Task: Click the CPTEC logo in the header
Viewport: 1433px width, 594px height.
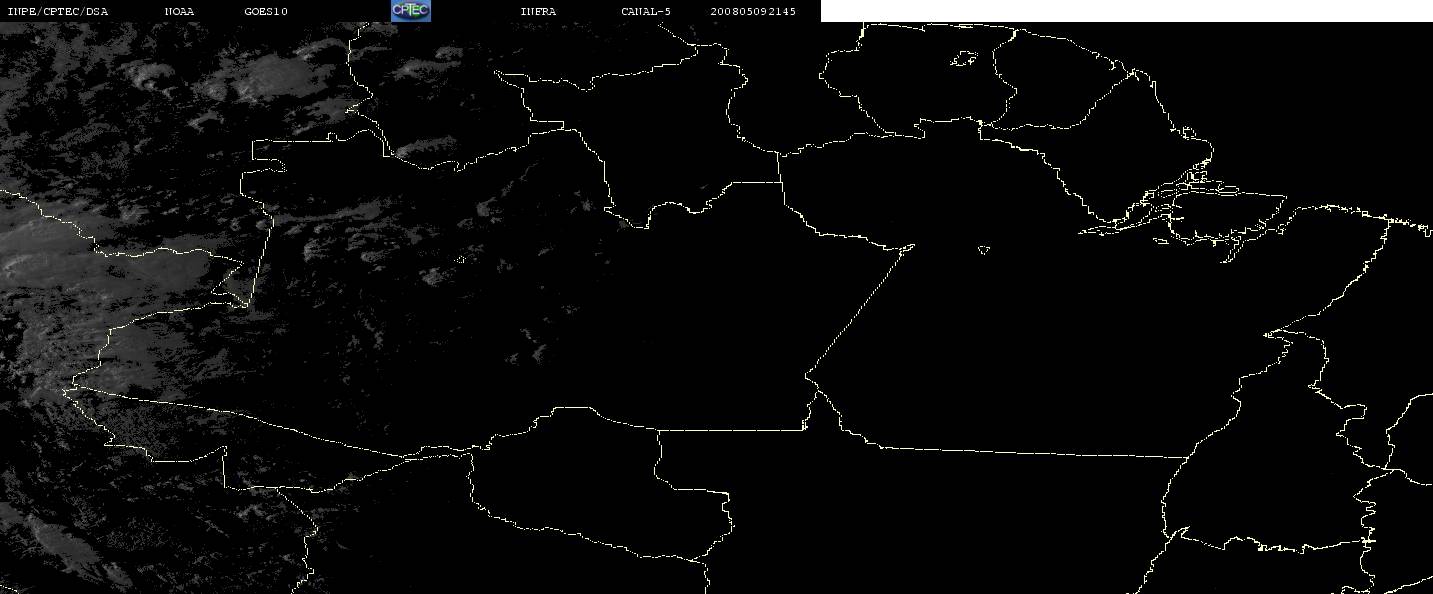Action: [411, 11]
